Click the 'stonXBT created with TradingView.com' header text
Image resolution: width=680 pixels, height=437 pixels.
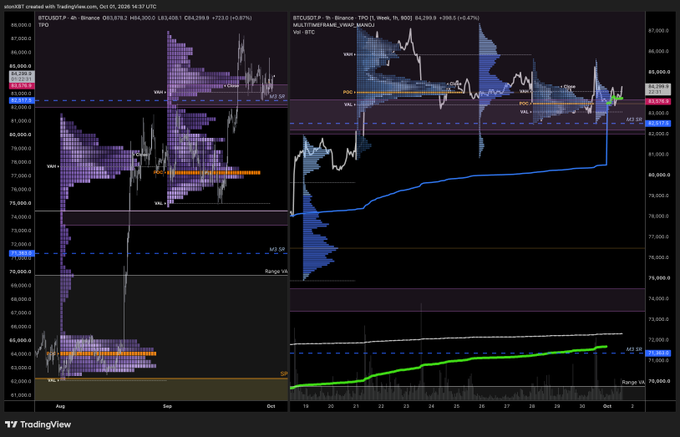click(80, 7)
